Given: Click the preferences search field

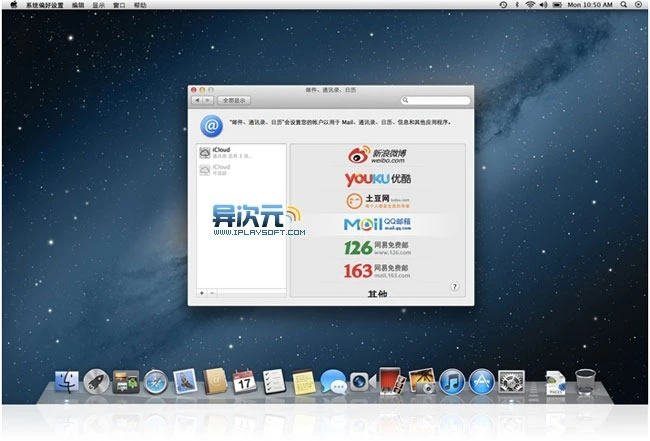Looking at the screenshot, I should (x=435, y=100).
